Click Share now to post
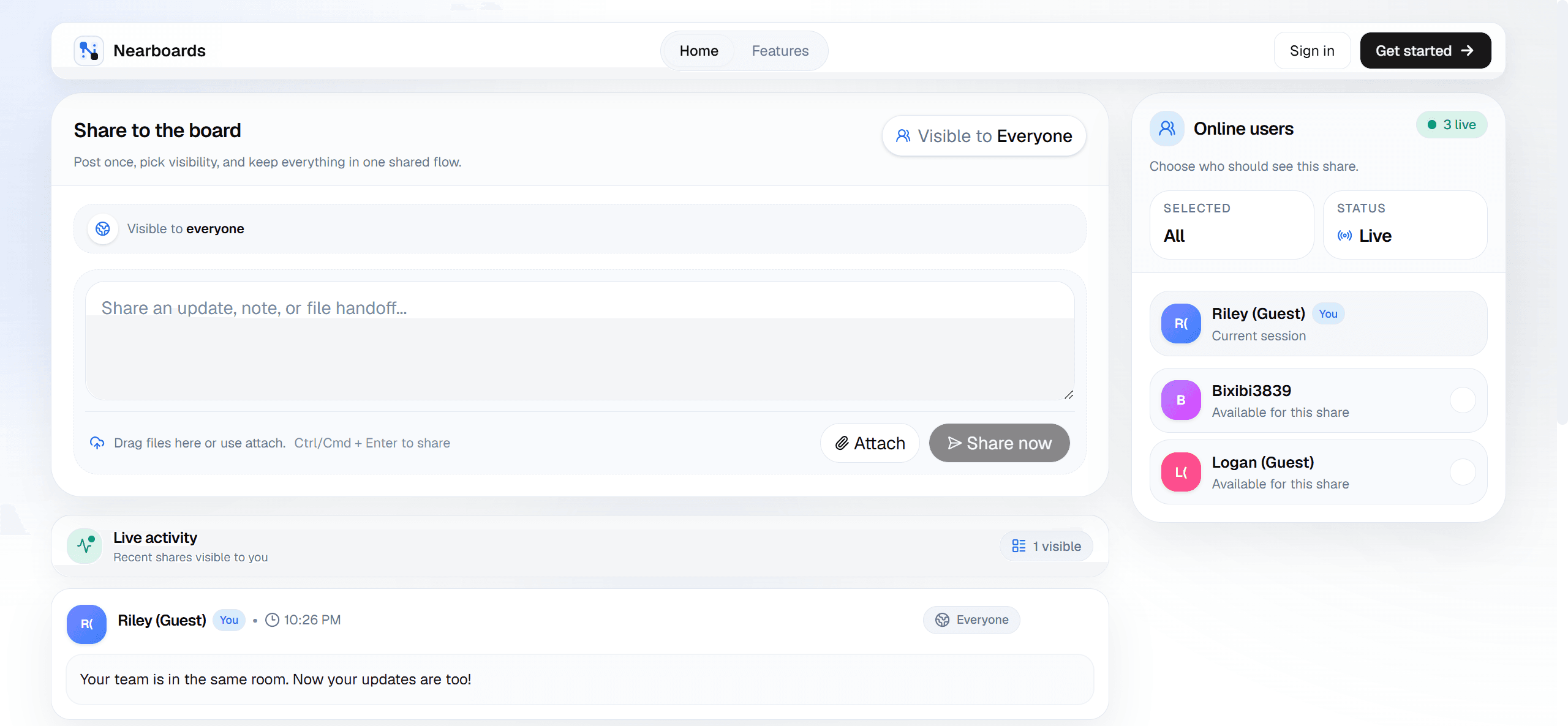The image size is (1568, 726). point(1000,443)
